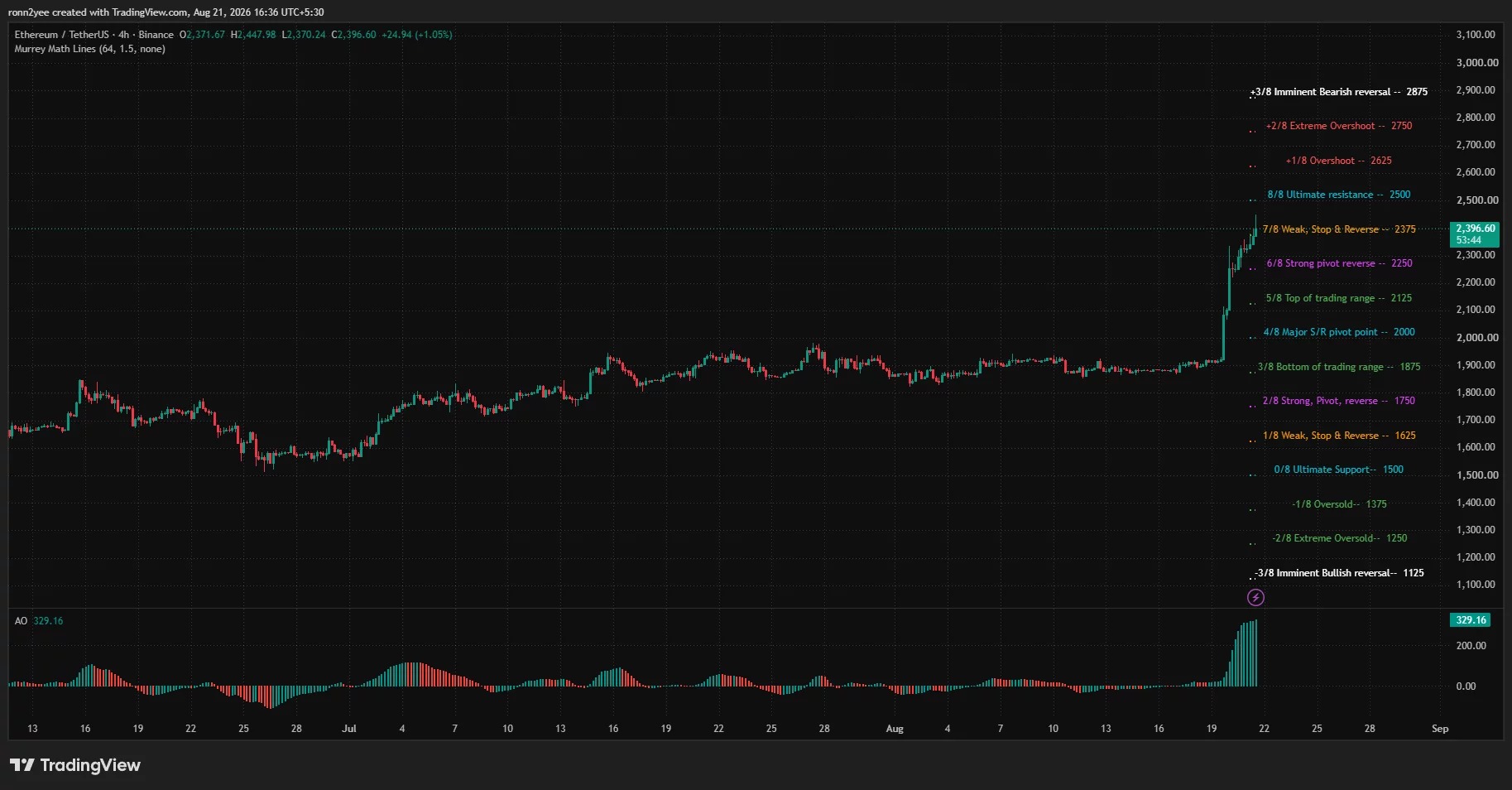Click the 0.00 label on AO axis

coord(1466,686)
